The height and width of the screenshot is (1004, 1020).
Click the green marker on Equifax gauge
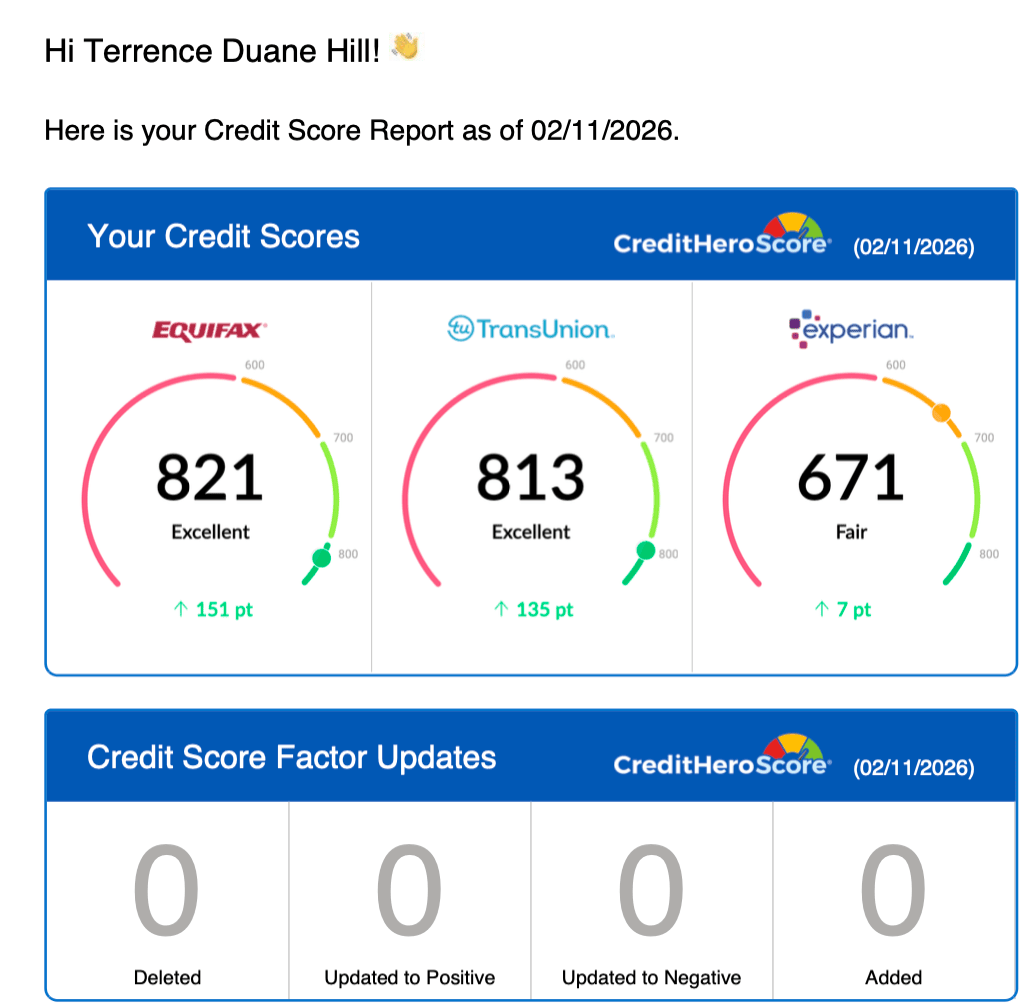[x=321, y=557]
